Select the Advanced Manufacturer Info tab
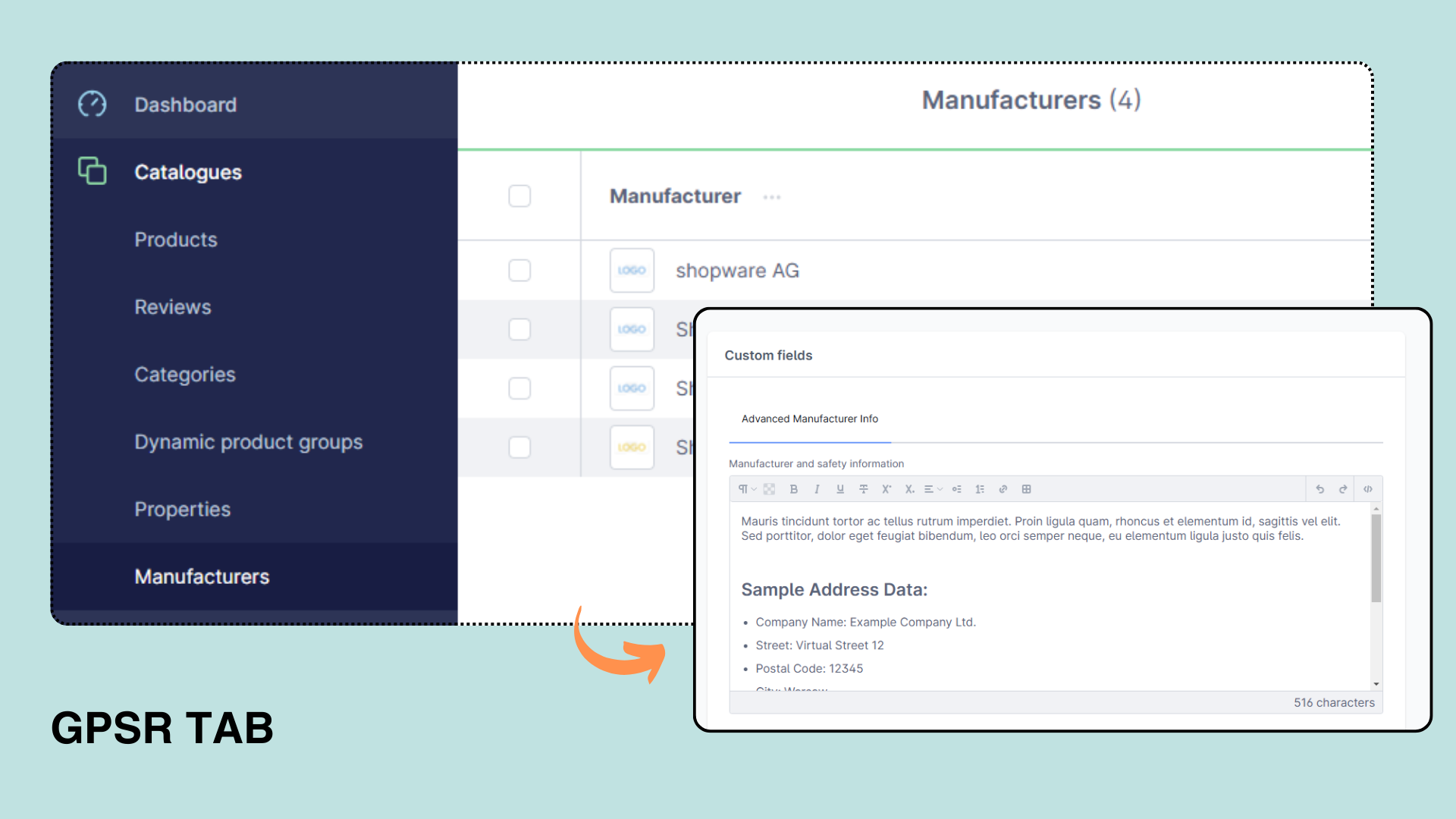Screen dimensions: 1456x819 [x=808, y=418]
